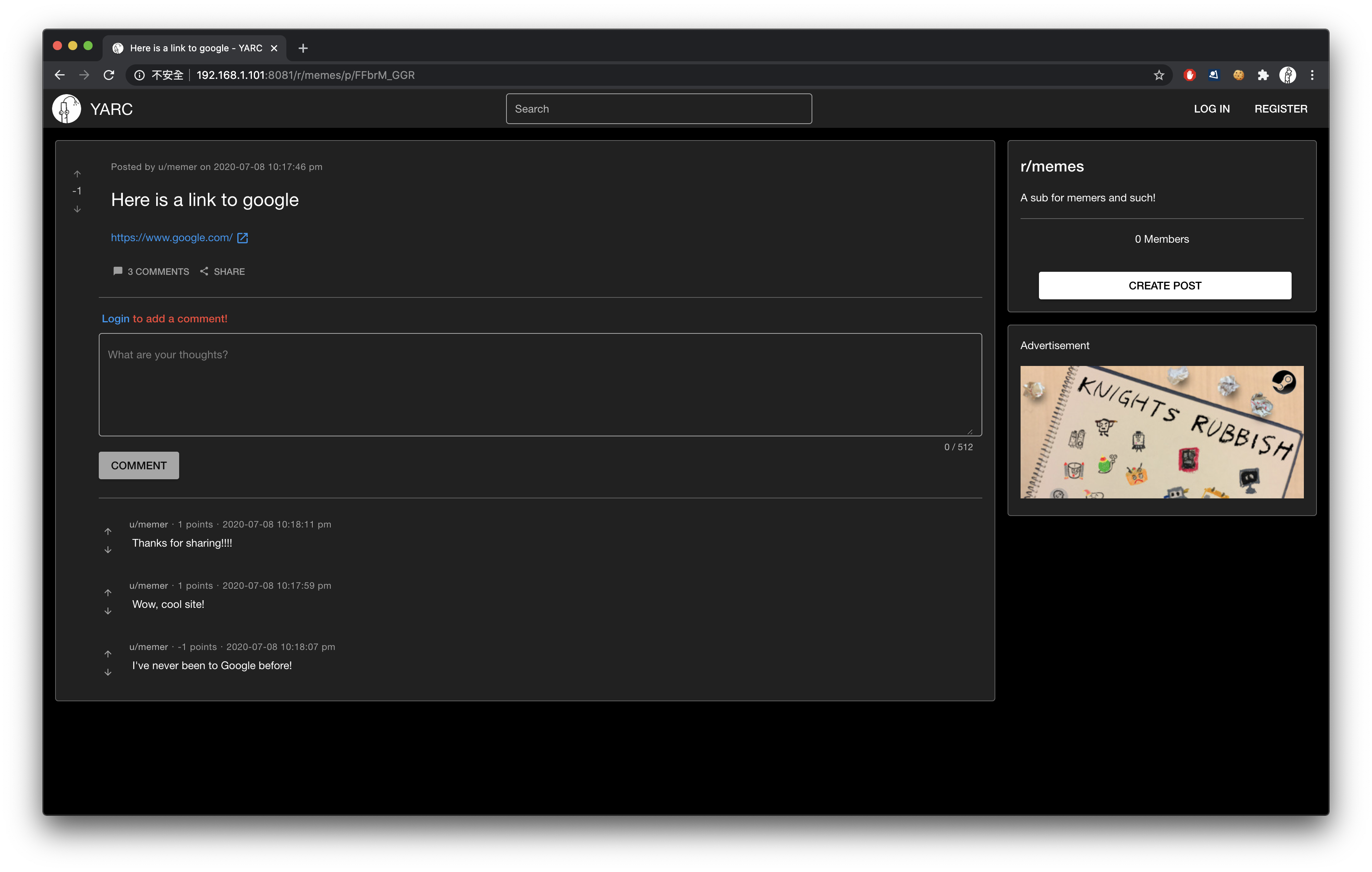Click the 'Advertisement' label

[x=1055, y=346]
